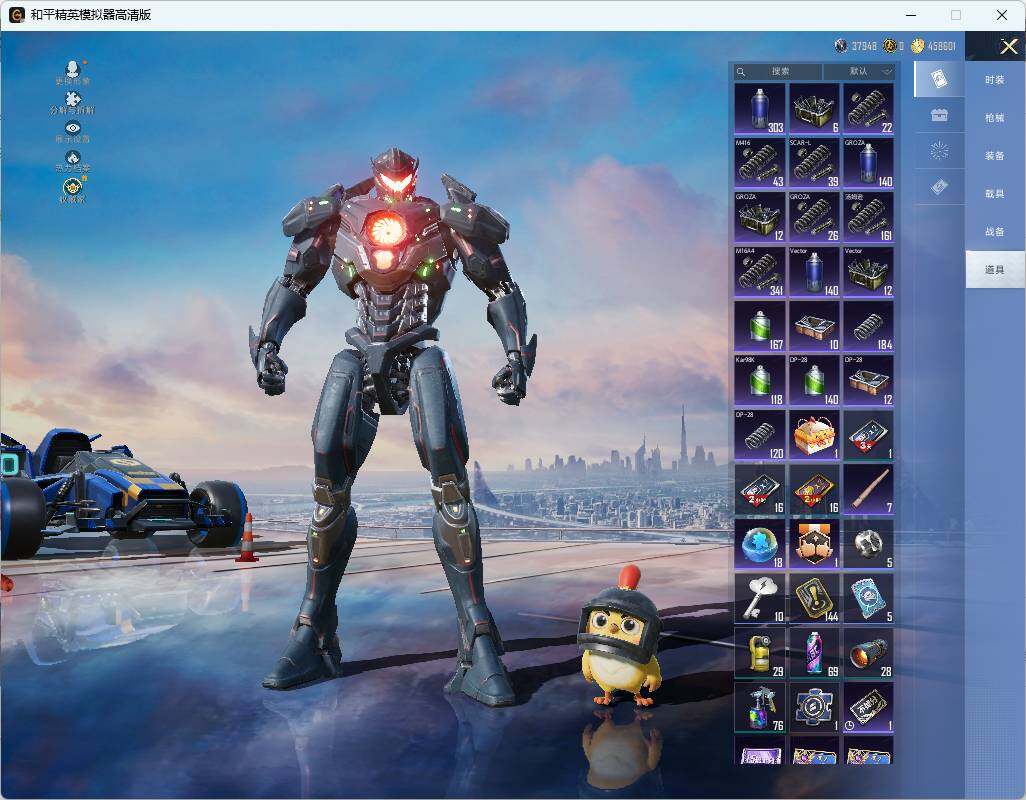Switch to the 战备 tab
Screen dimensions: 1026x800
point(995,232)
